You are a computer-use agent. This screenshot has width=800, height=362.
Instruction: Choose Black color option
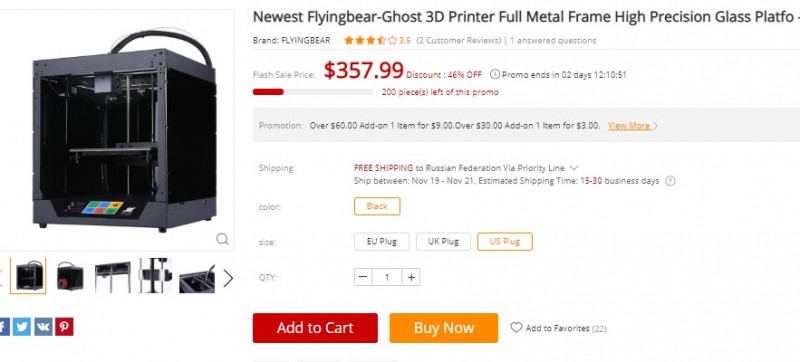tap(377, 206)
